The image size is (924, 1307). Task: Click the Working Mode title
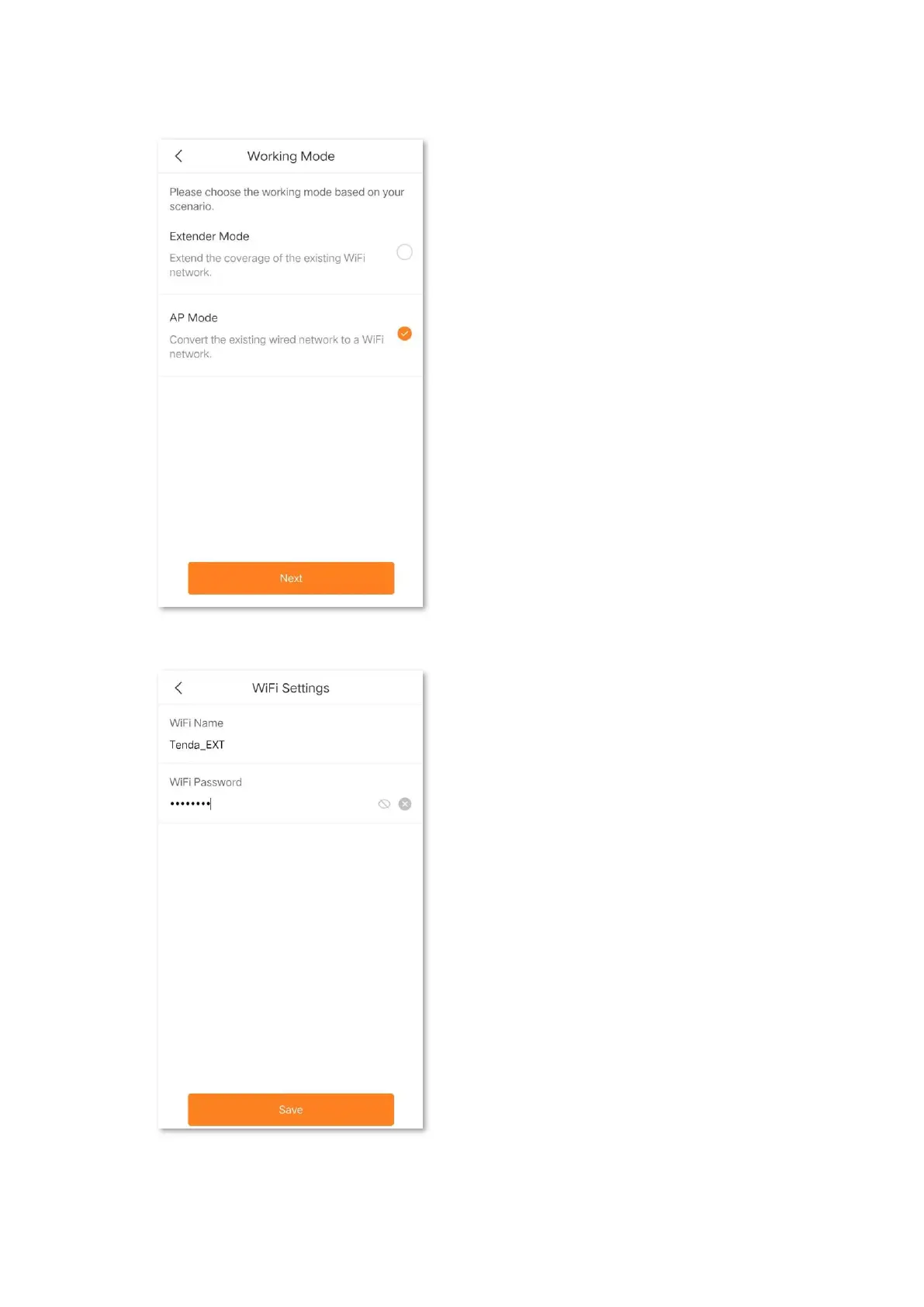tap(291, 156)
